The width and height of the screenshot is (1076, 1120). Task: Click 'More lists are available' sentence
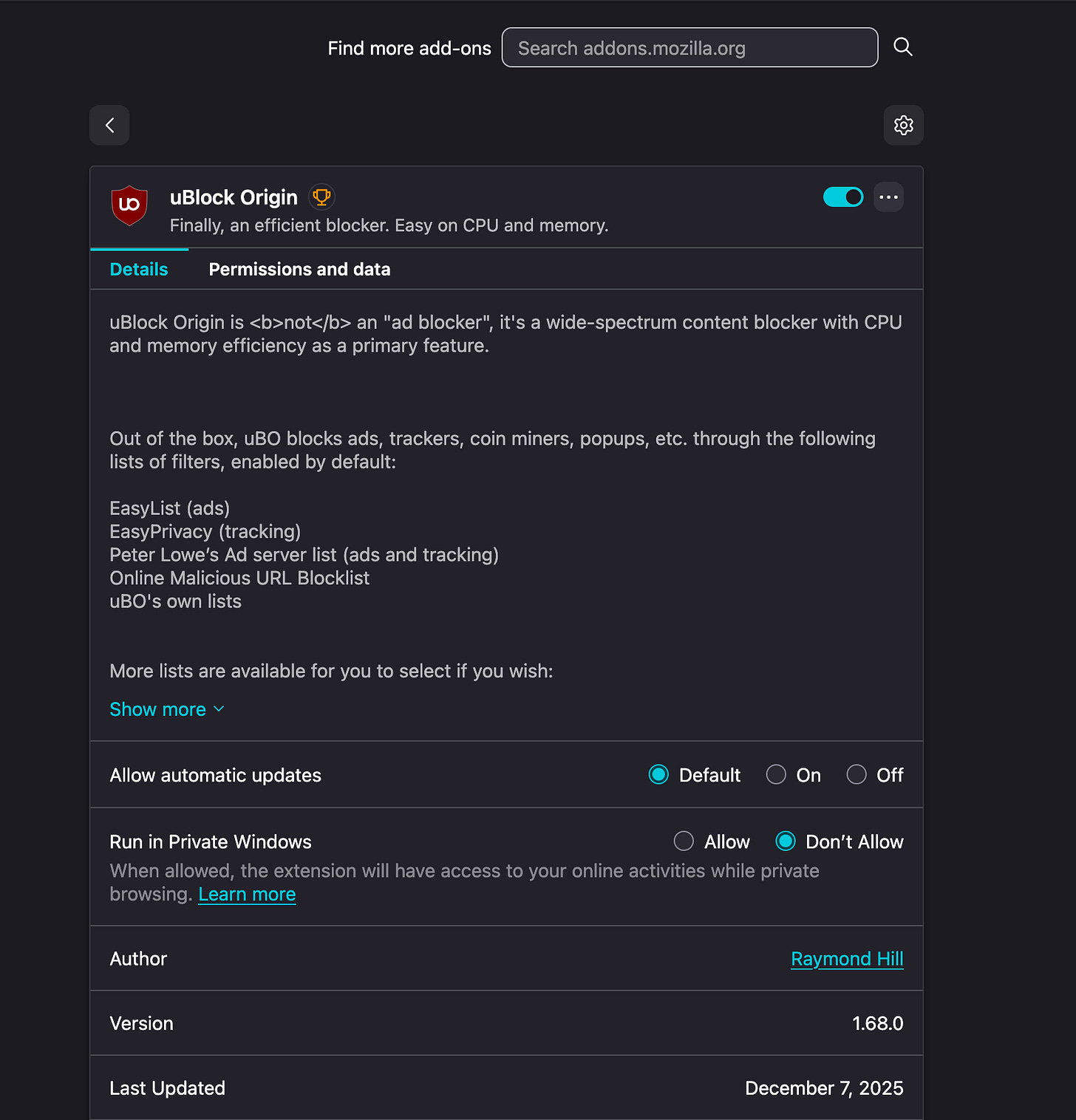point(331,671)
